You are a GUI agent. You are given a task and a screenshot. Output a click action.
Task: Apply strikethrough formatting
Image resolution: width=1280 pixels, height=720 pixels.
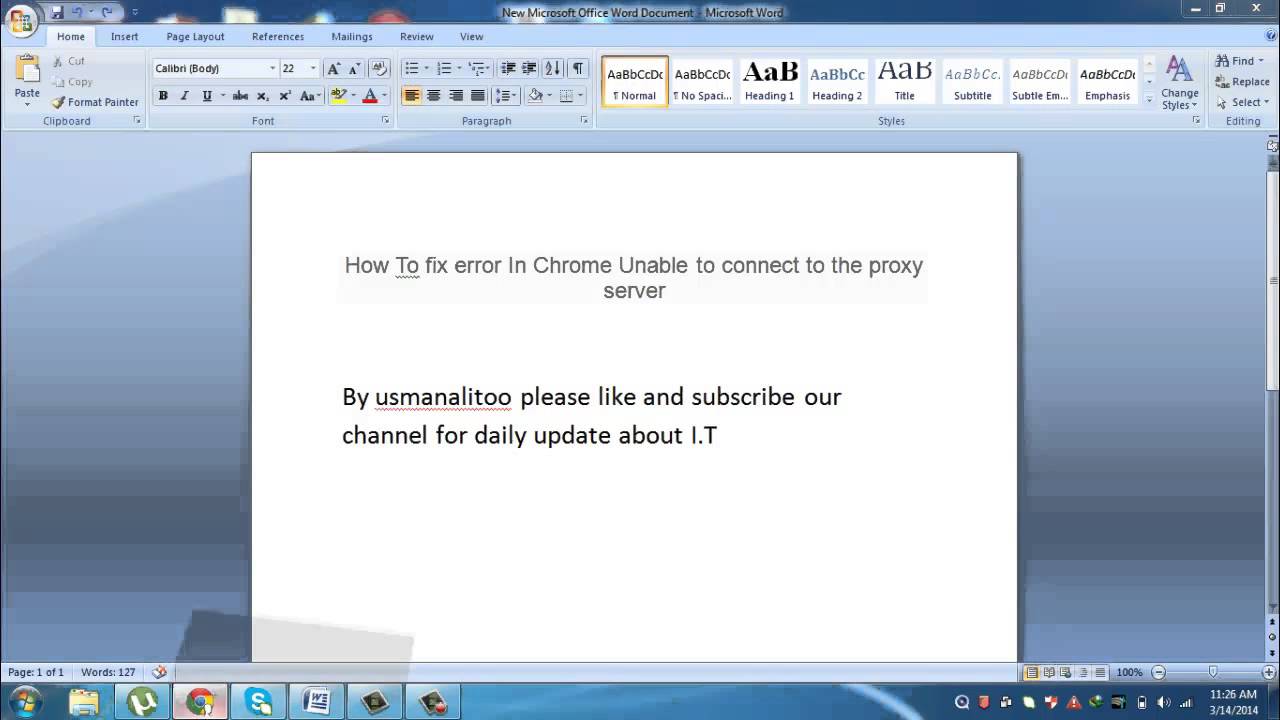[x=240, y=96]
